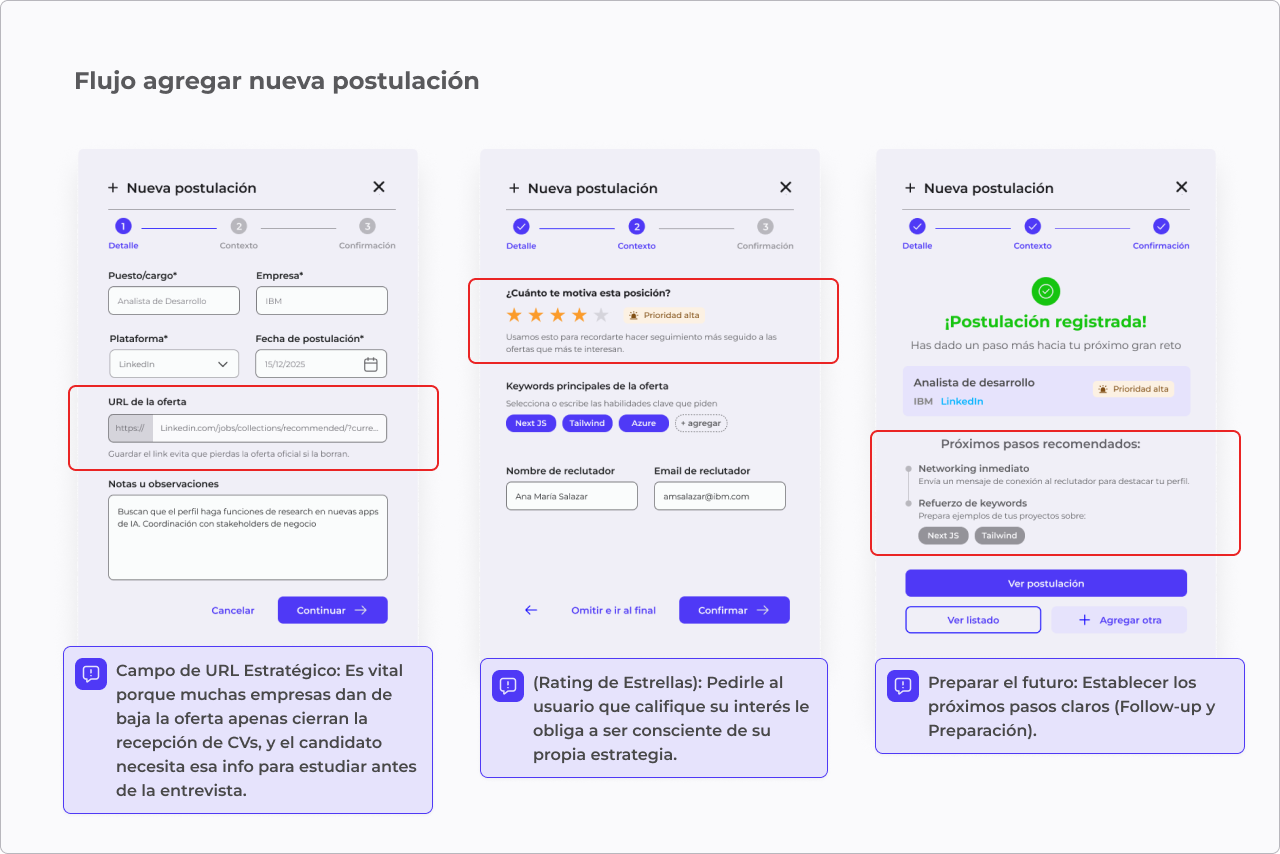Click the Notas u observaciones text area
The height and width of the screenshot is (854, 1280).
point(247,537)
